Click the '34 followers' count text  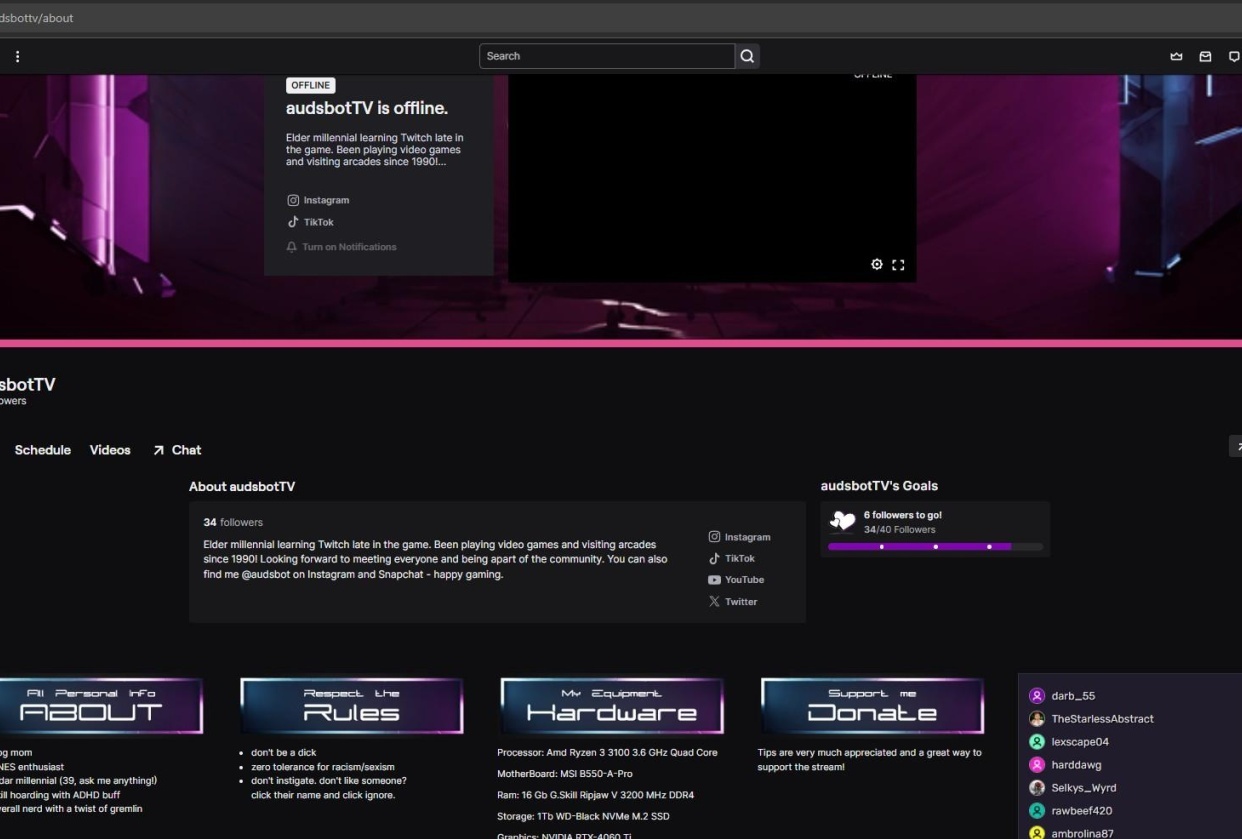233,522
